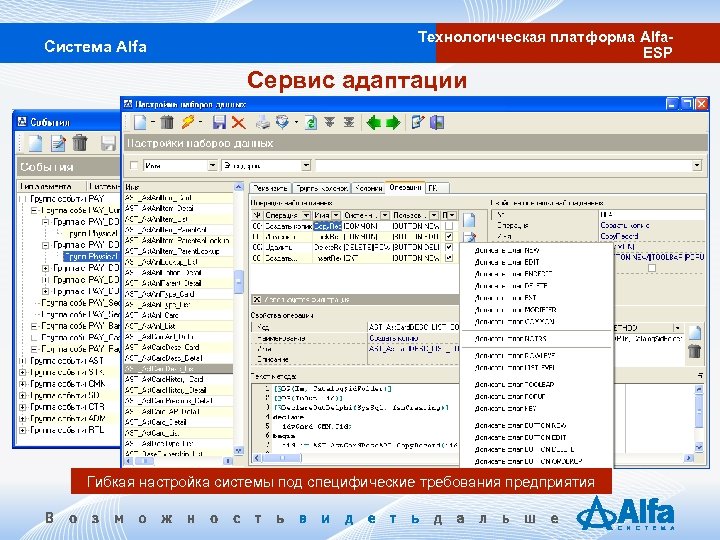Choose Добавить флаг BUTTON NEW menu entry
Screen dimensions: 720x540
coord(536,426)
